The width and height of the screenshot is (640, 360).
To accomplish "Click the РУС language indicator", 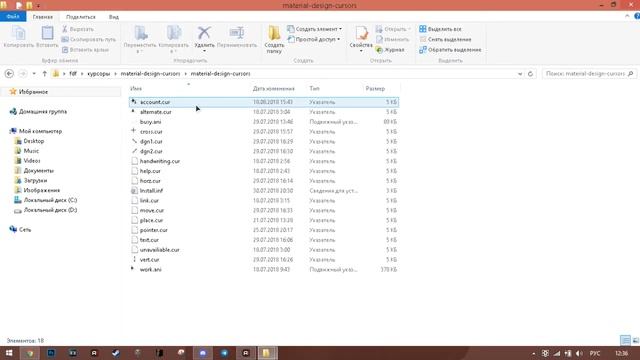I will tap(595, 353).
